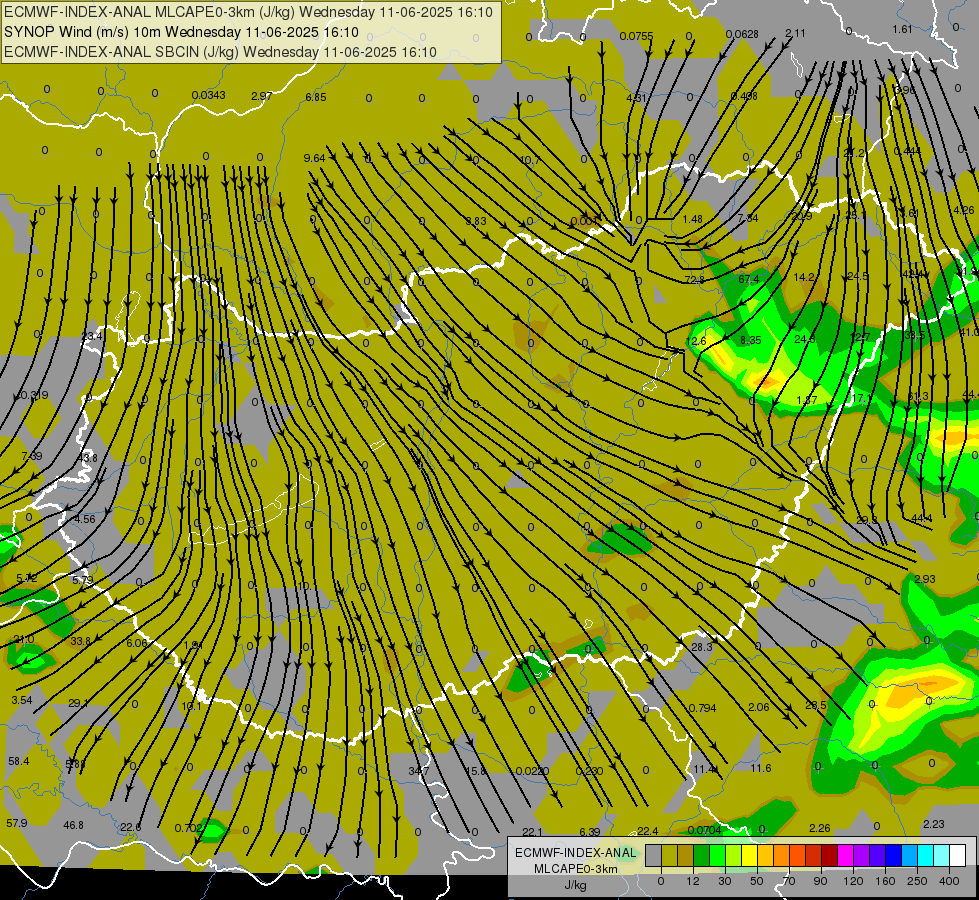
Task: Click the map value '0.0343'
Action: pos(209,95)
